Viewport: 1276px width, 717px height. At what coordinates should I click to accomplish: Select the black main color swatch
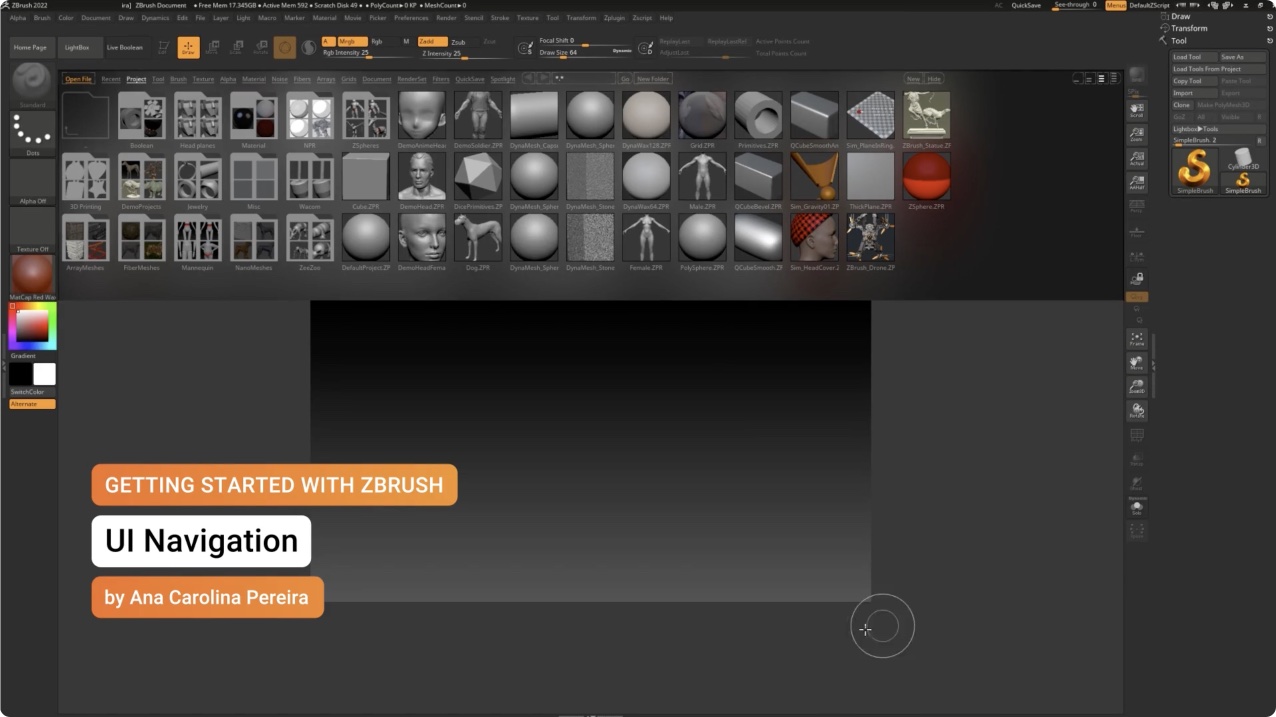click(21, 374)
